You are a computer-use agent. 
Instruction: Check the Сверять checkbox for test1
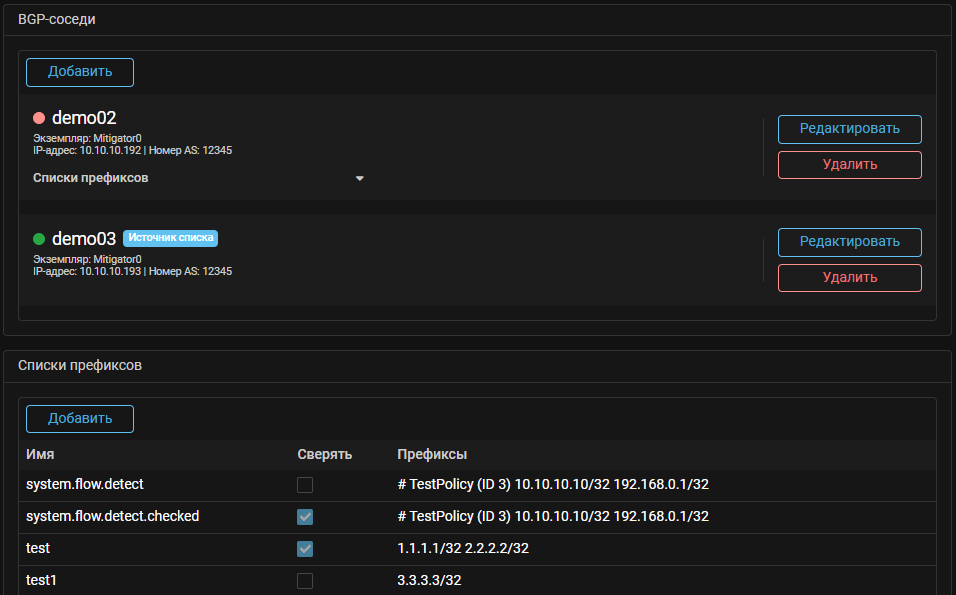pyautogui.click(x=305, y=581)
